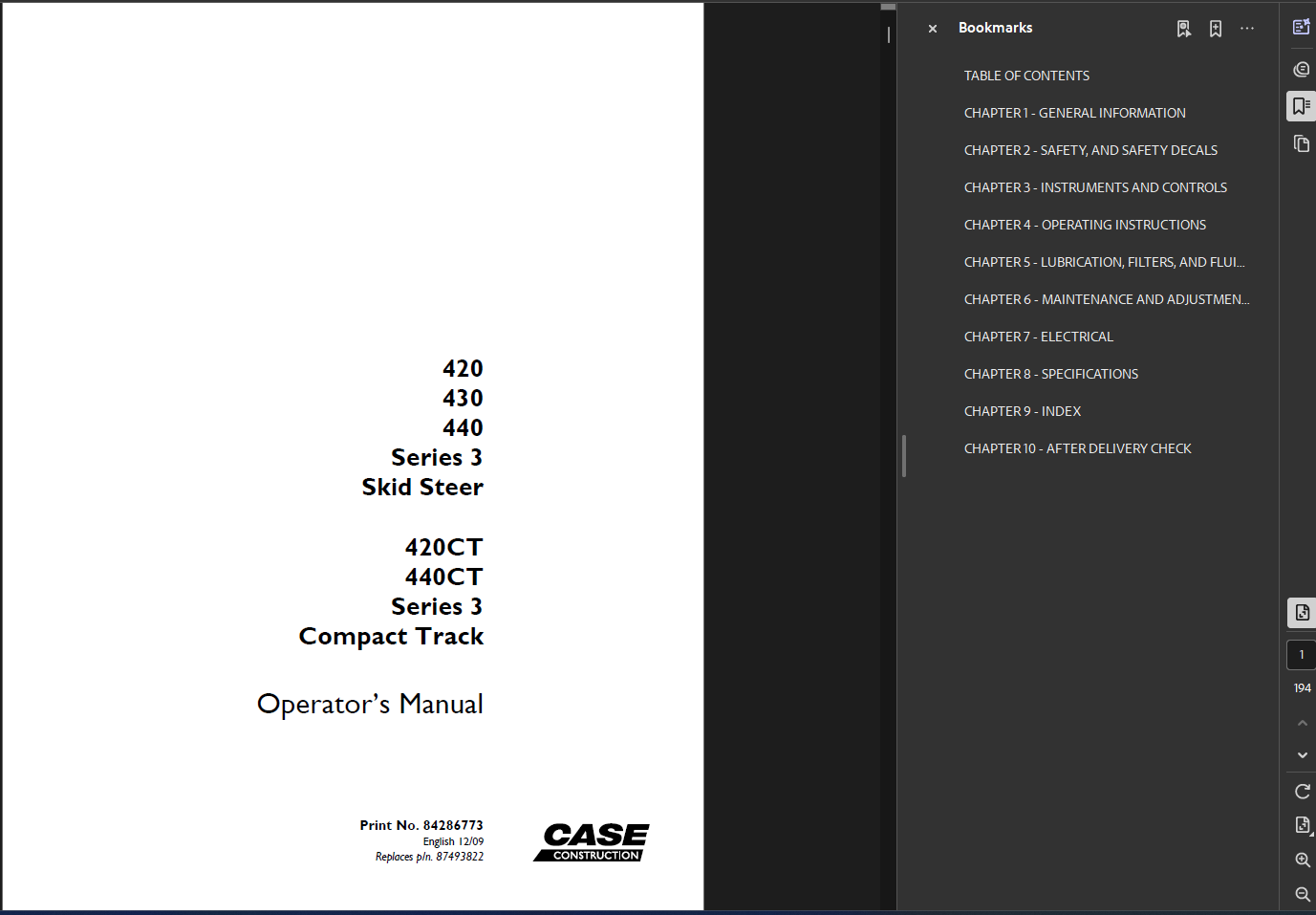Click the 'English 12/09' text
Image resolution: width=1316 pixels, height=915 pixels.
[453, 842]
